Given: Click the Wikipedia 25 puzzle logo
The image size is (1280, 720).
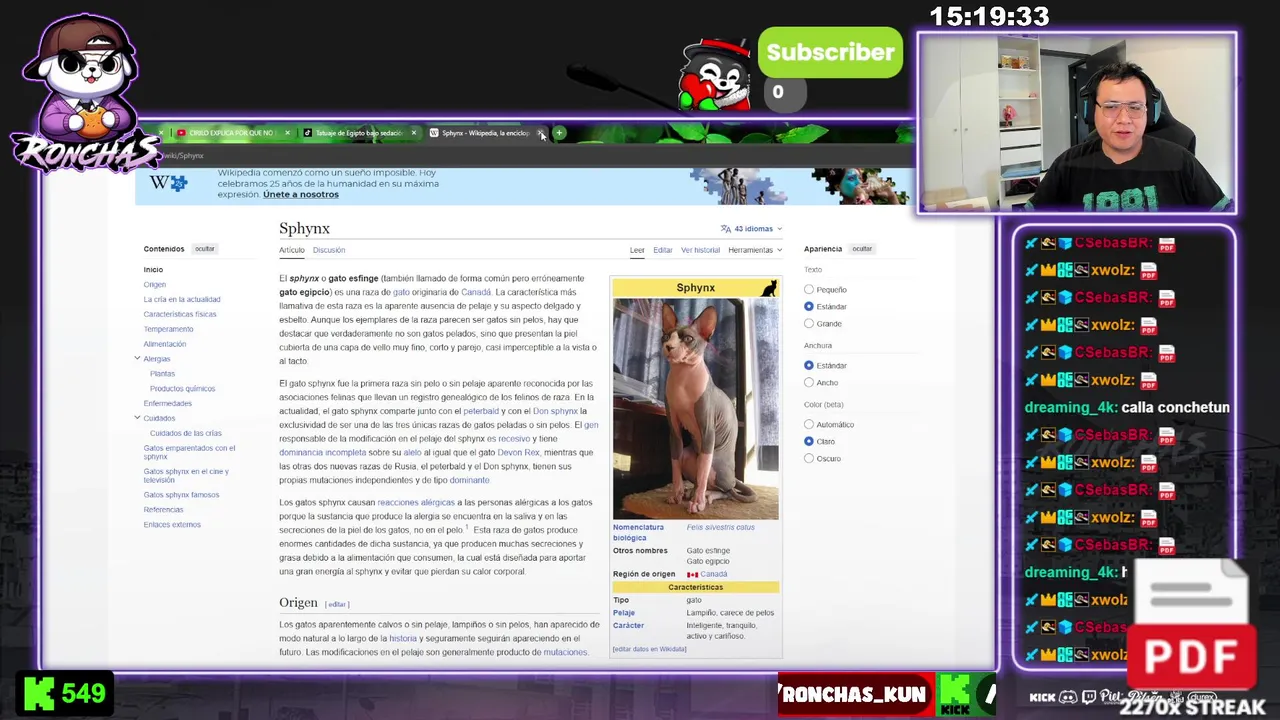Looking at the screenshot, I should pos(168,183).
